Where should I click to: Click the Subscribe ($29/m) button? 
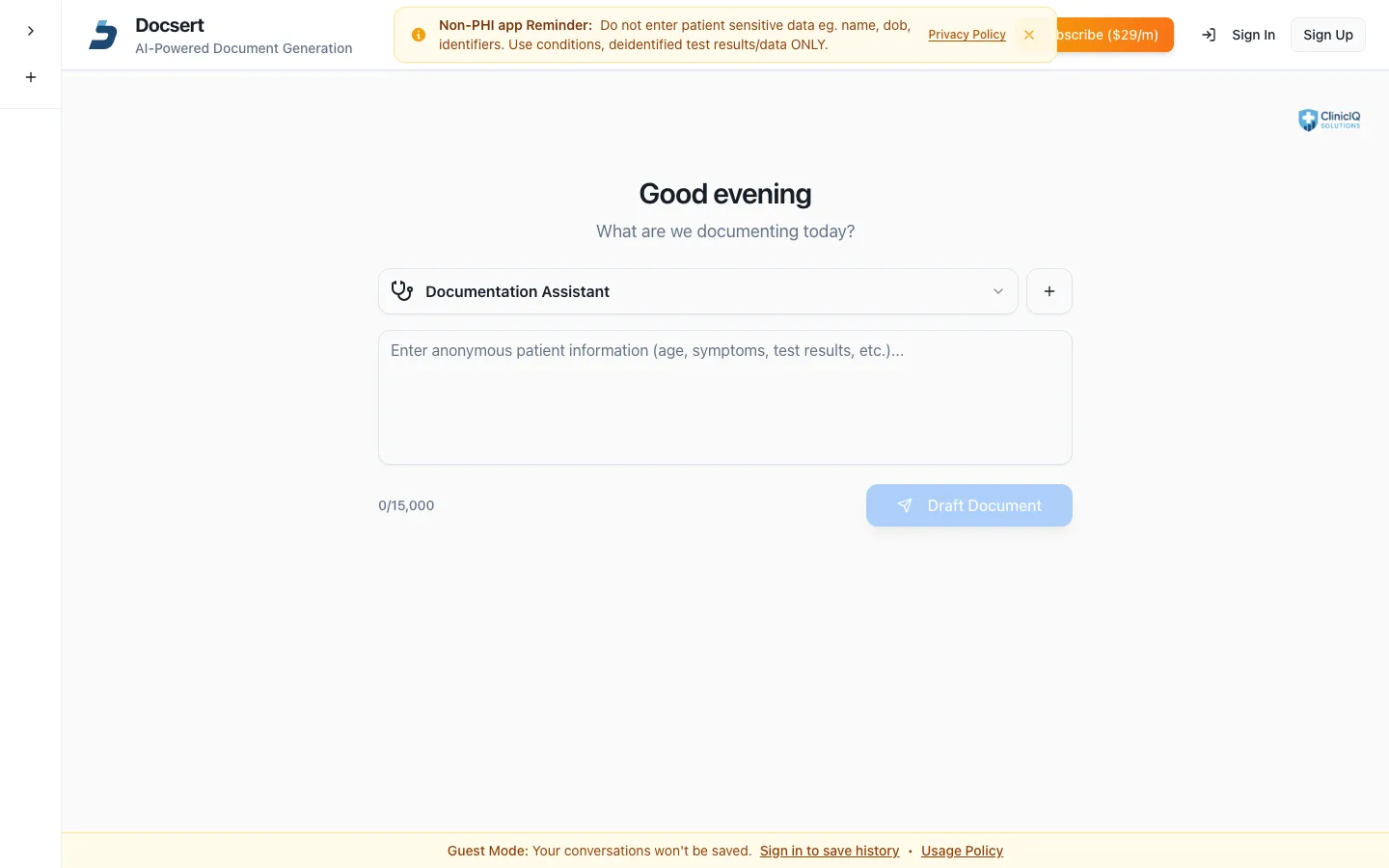1115,35
